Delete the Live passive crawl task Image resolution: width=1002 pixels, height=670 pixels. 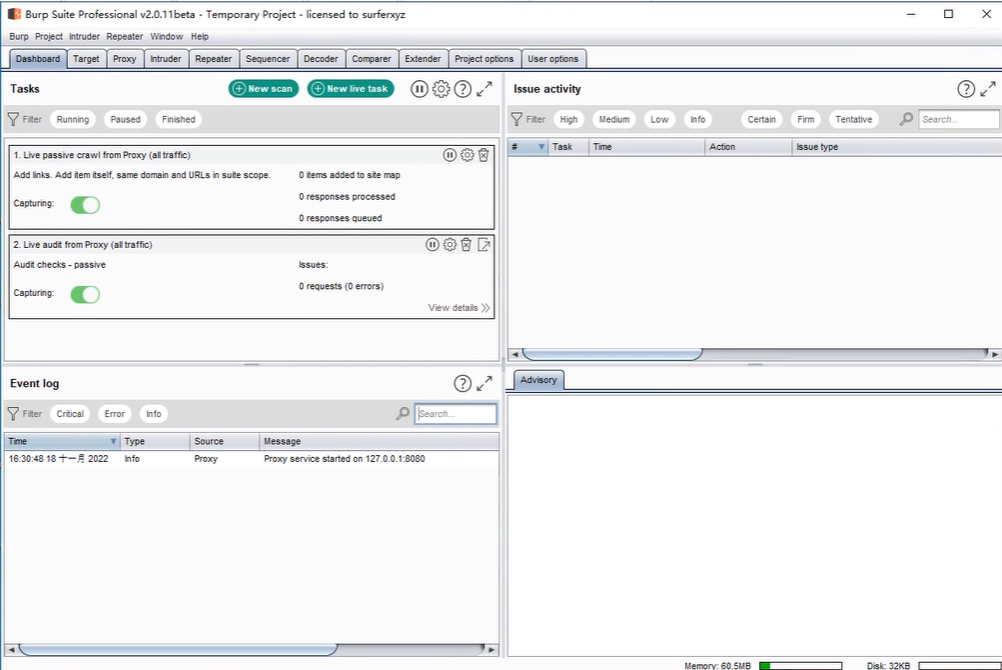click(x=484, y=155)
